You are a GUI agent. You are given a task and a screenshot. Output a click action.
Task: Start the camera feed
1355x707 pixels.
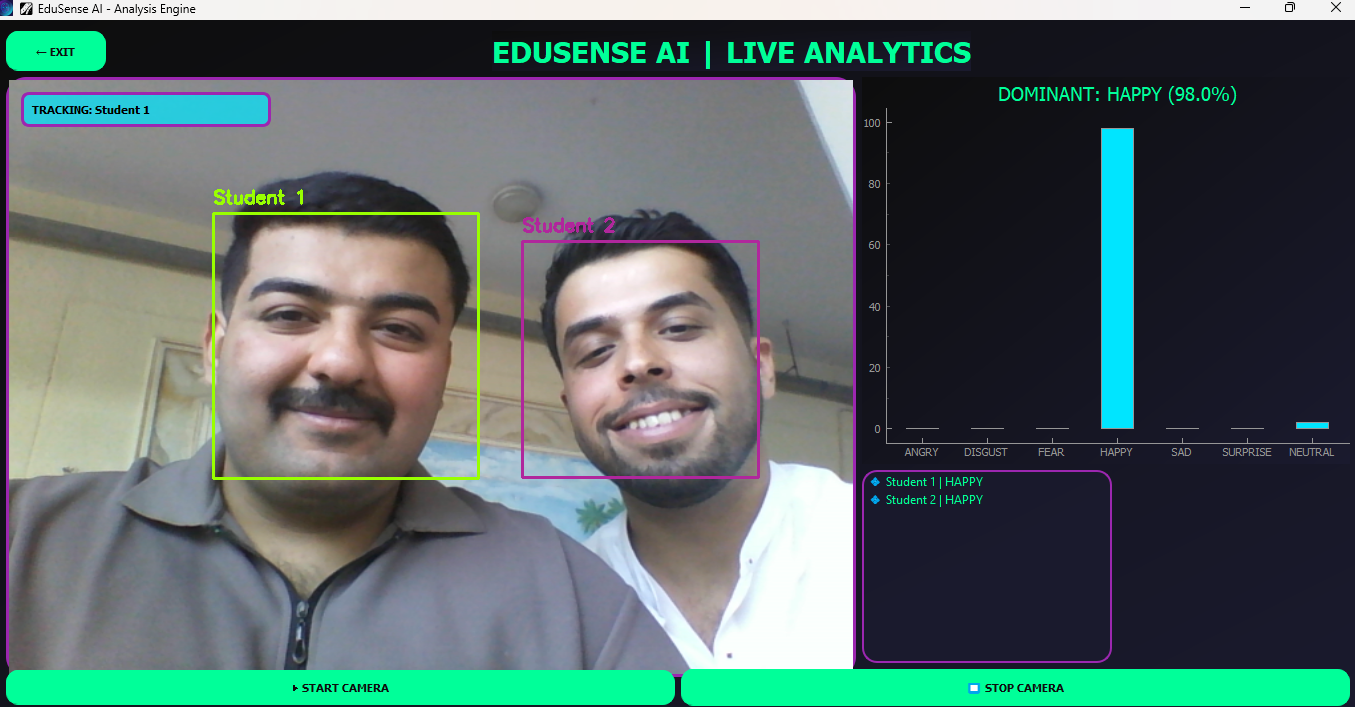tap(340, 688)
